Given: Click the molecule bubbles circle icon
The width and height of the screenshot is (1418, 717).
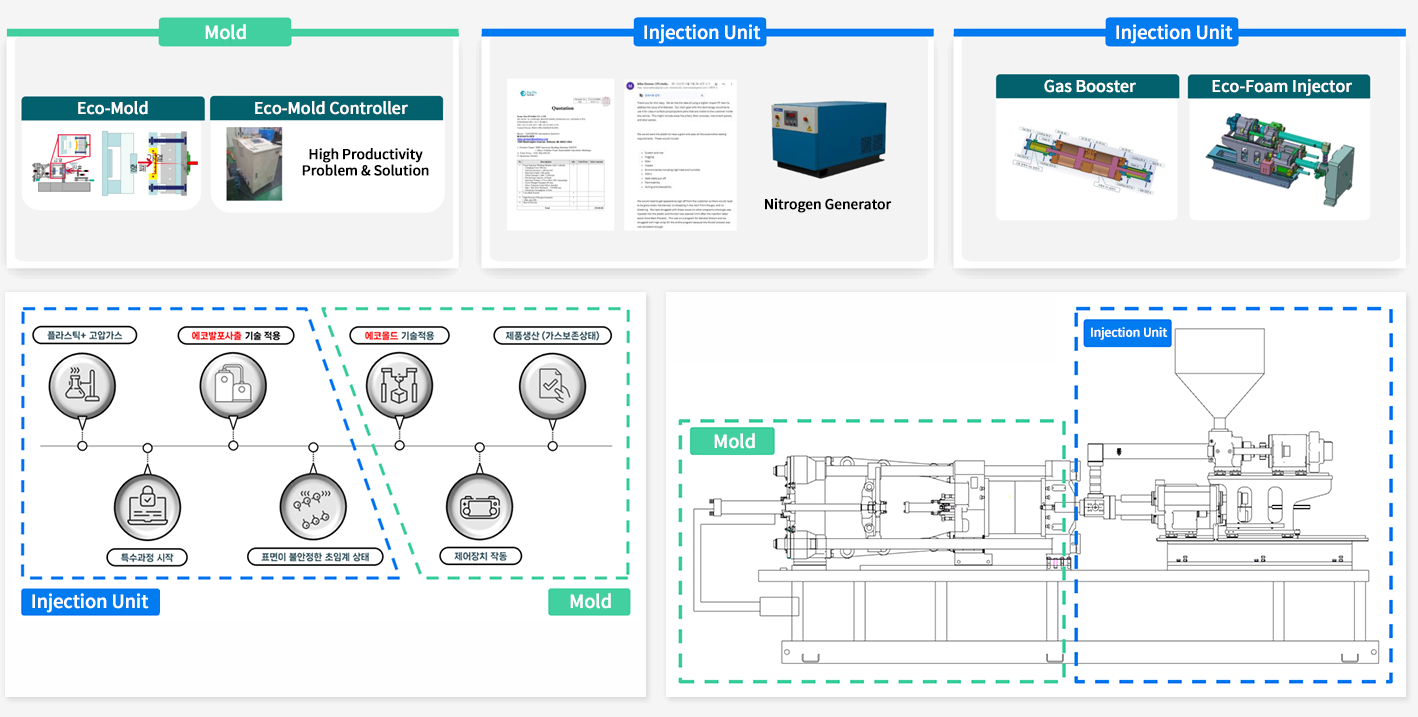Looking at the screenshot, I should 313,502.
